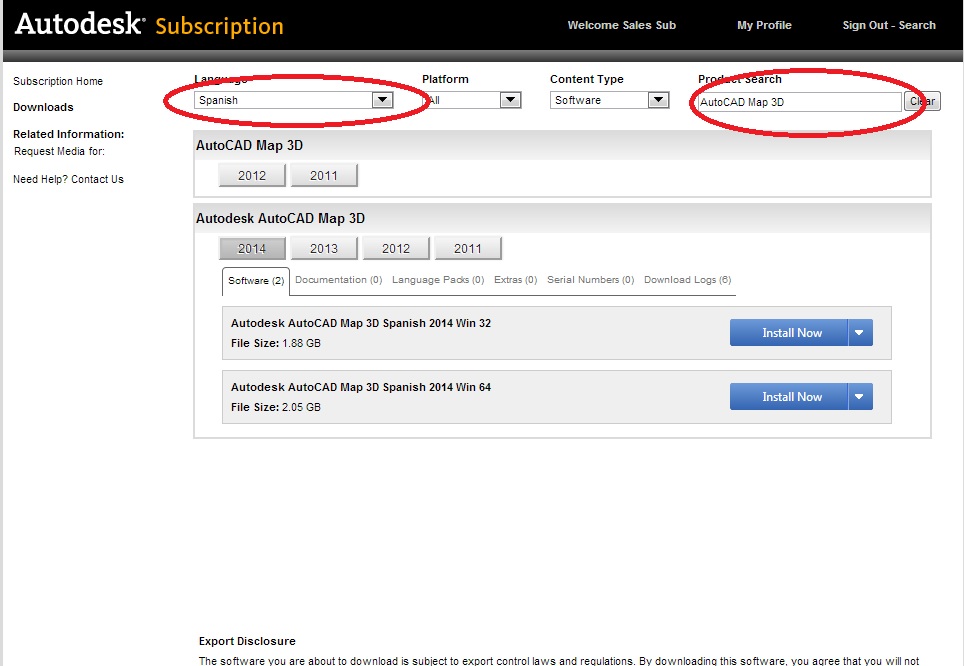Install Now the Win 32 Spanish version
This screenshot has height=666, width=964.
coord(789,333)
